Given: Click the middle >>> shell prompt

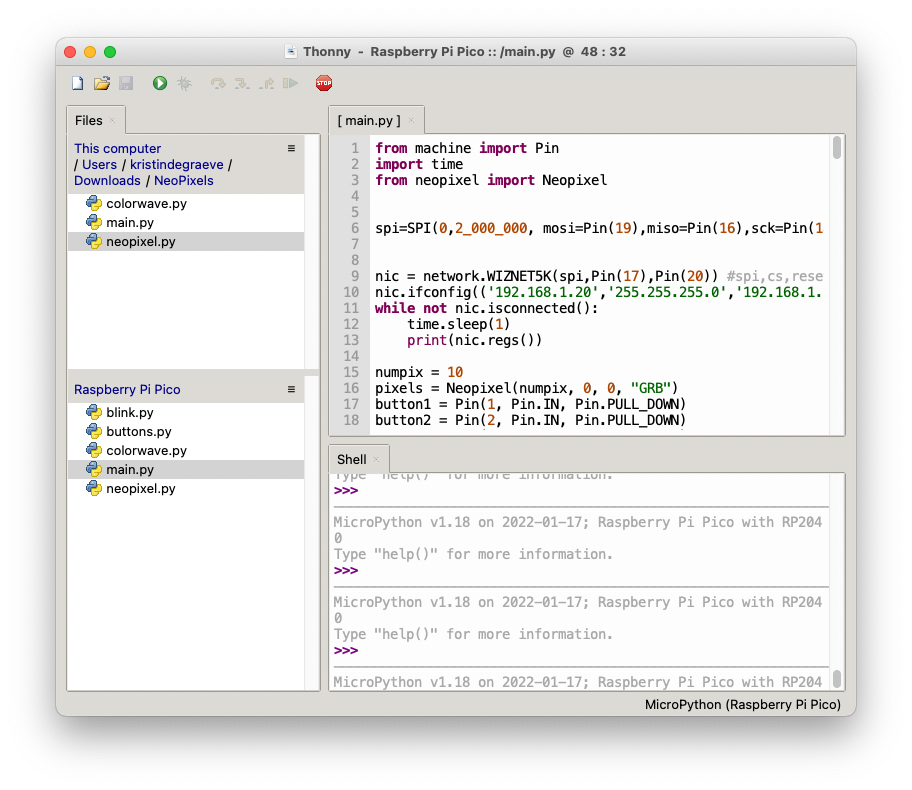Looking at the screenshot, I should [x=346, y=571].
